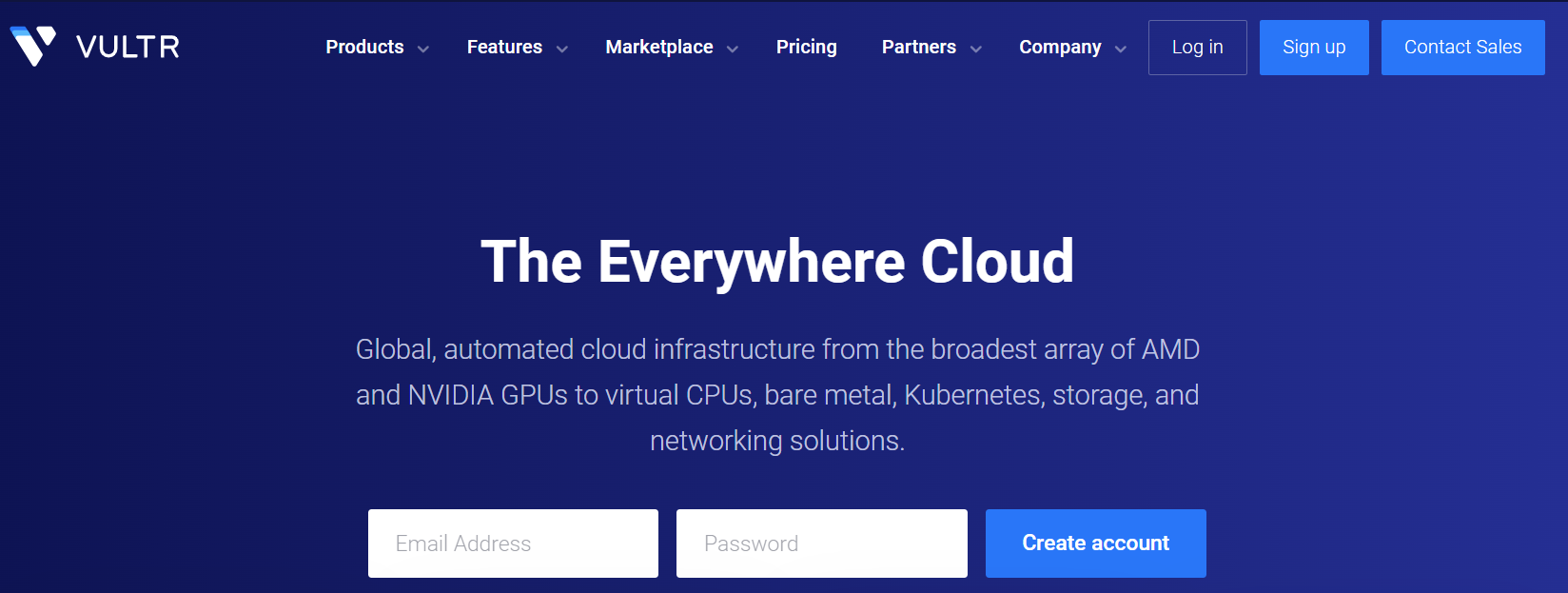Viewport: 1568px width, 593px height.
Task: Focus the Password field
Action: point(822,544)
